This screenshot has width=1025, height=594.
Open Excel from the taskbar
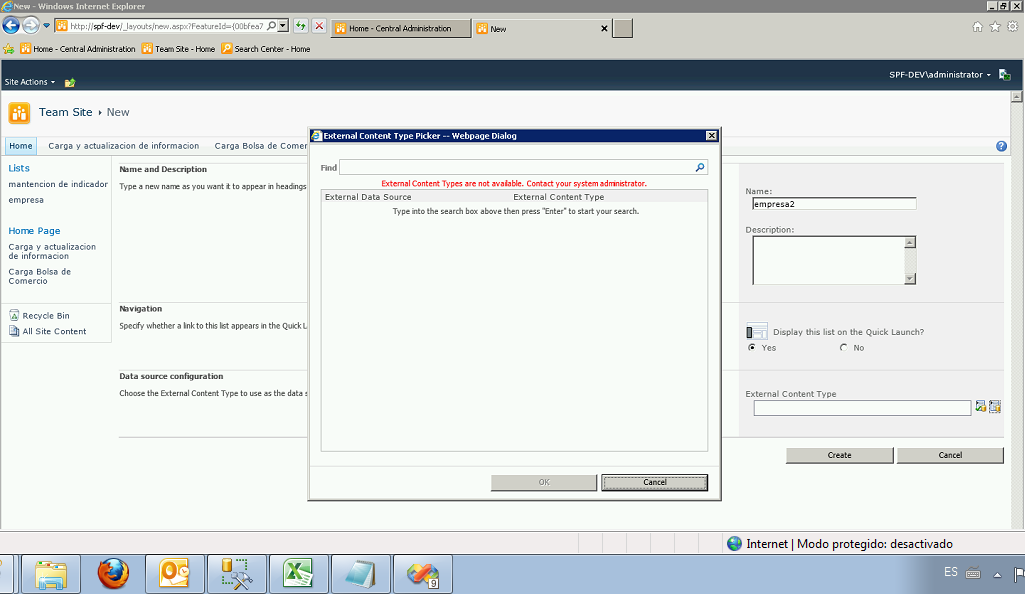tap(297, 574)
